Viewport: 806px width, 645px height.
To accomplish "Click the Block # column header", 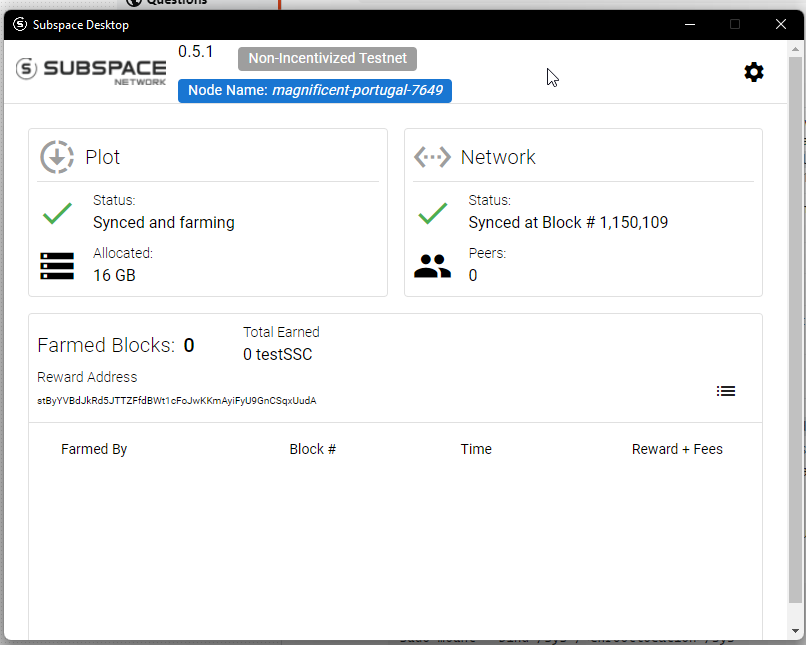I will click(x=312, y=448).
